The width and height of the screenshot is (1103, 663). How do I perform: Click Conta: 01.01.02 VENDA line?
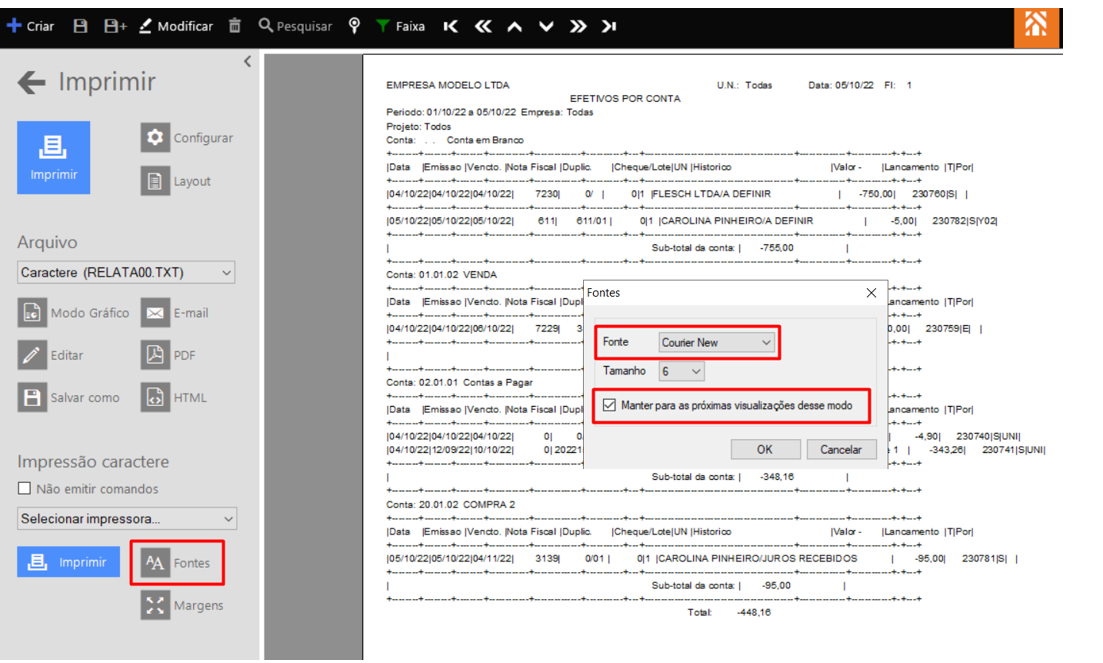(441, 274)
